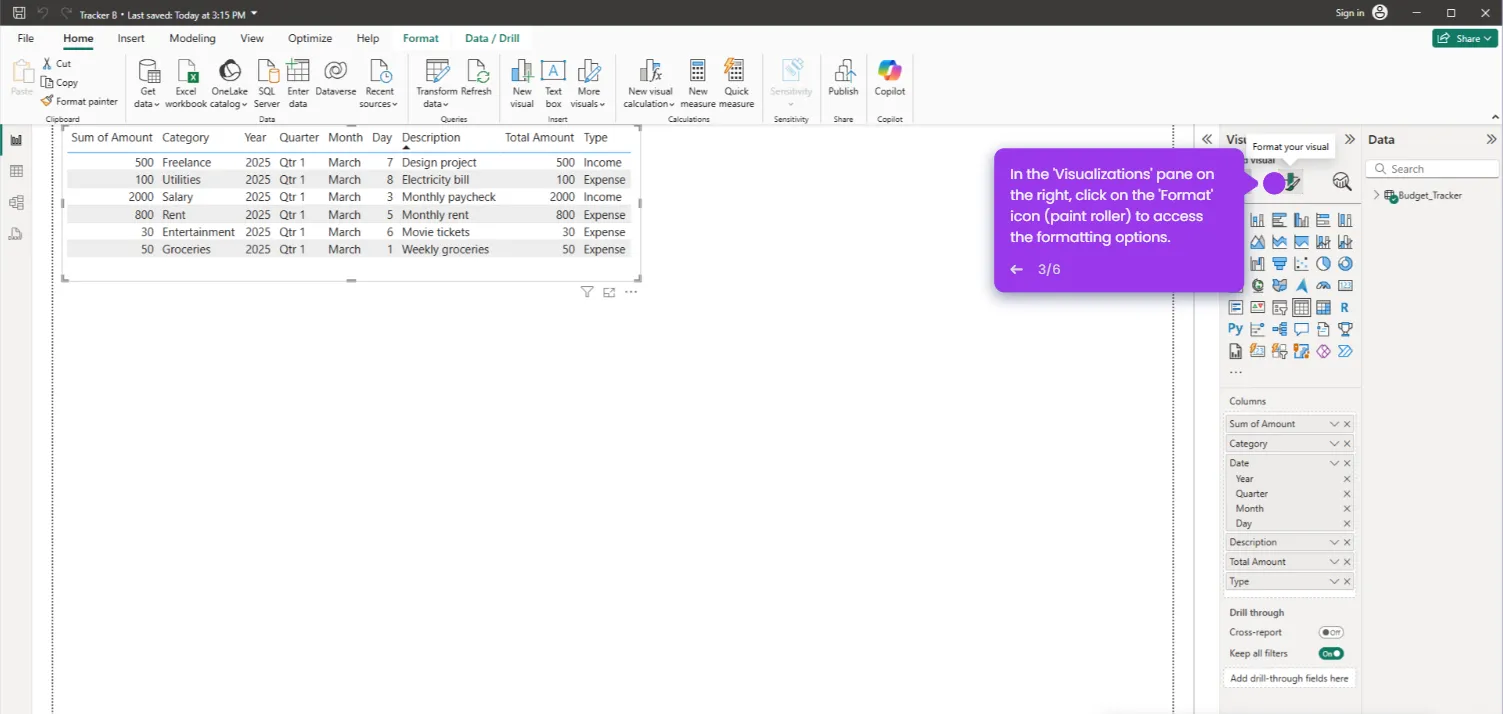Toggle the Keep all filters switch

(x=1330, y=653)
